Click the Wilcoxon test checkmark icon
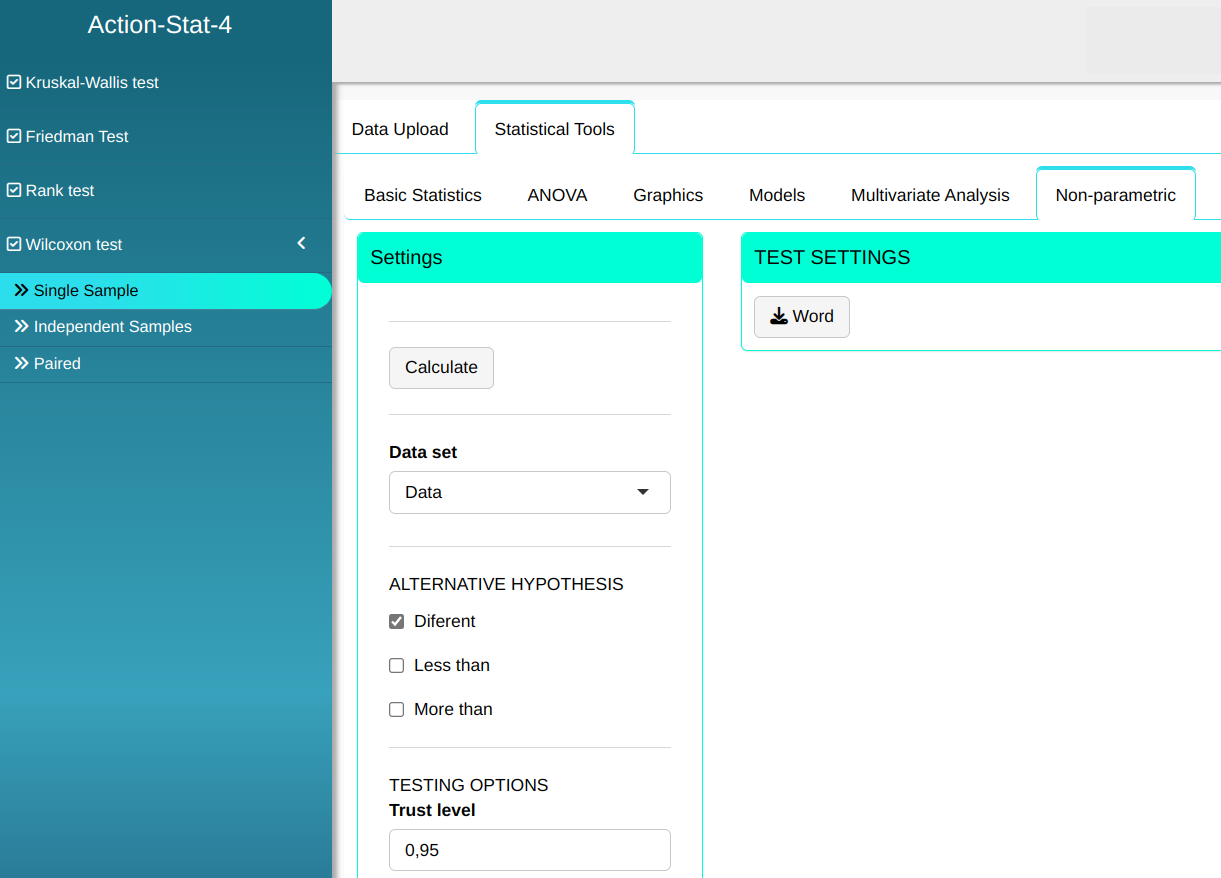Viewport: 1221px width, 878px height. click(14, 245)
